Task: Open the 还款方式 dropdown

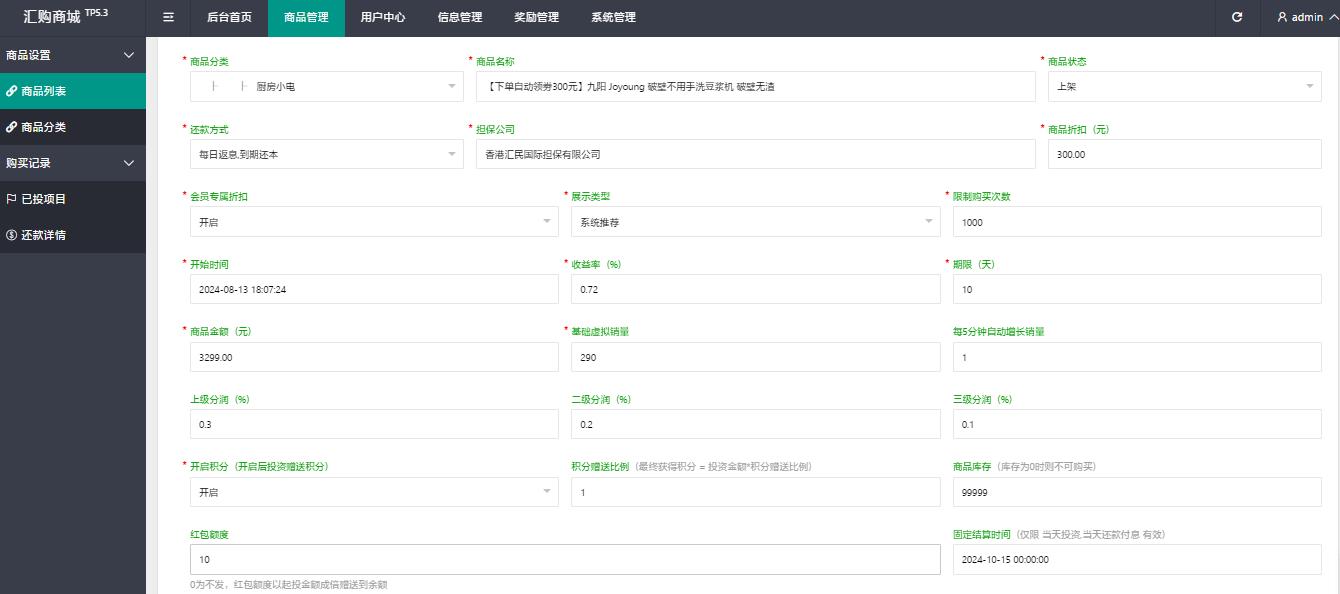Action: point(327,154)
